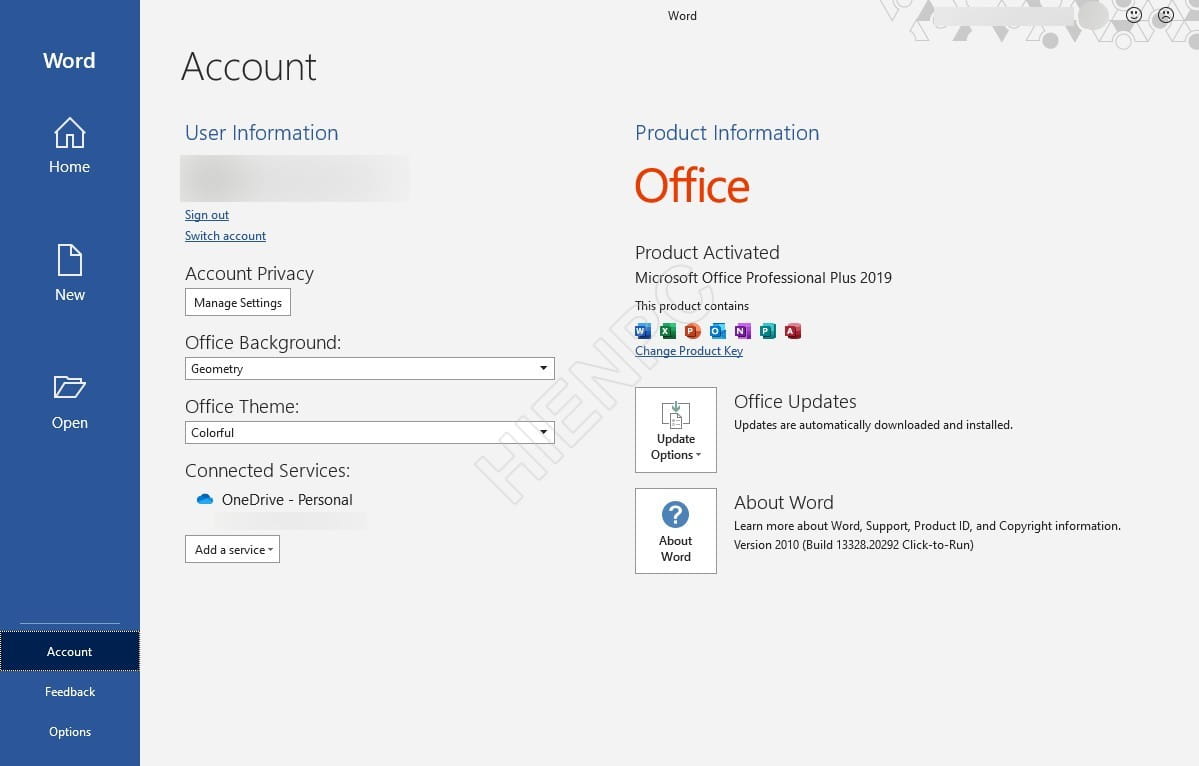Click the OneDrive cloud icon
This screenshot has width=1199, height=766.
(x=204, y=499)
